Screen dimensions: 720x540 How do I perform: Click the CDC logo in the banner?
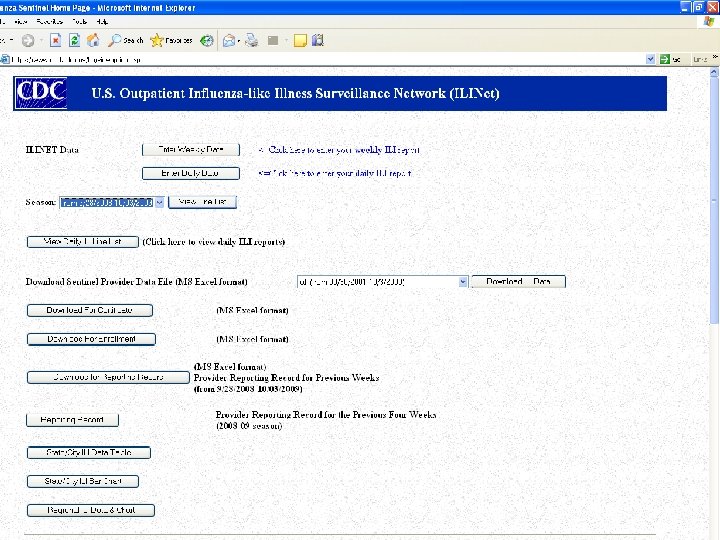pos(41,93)
